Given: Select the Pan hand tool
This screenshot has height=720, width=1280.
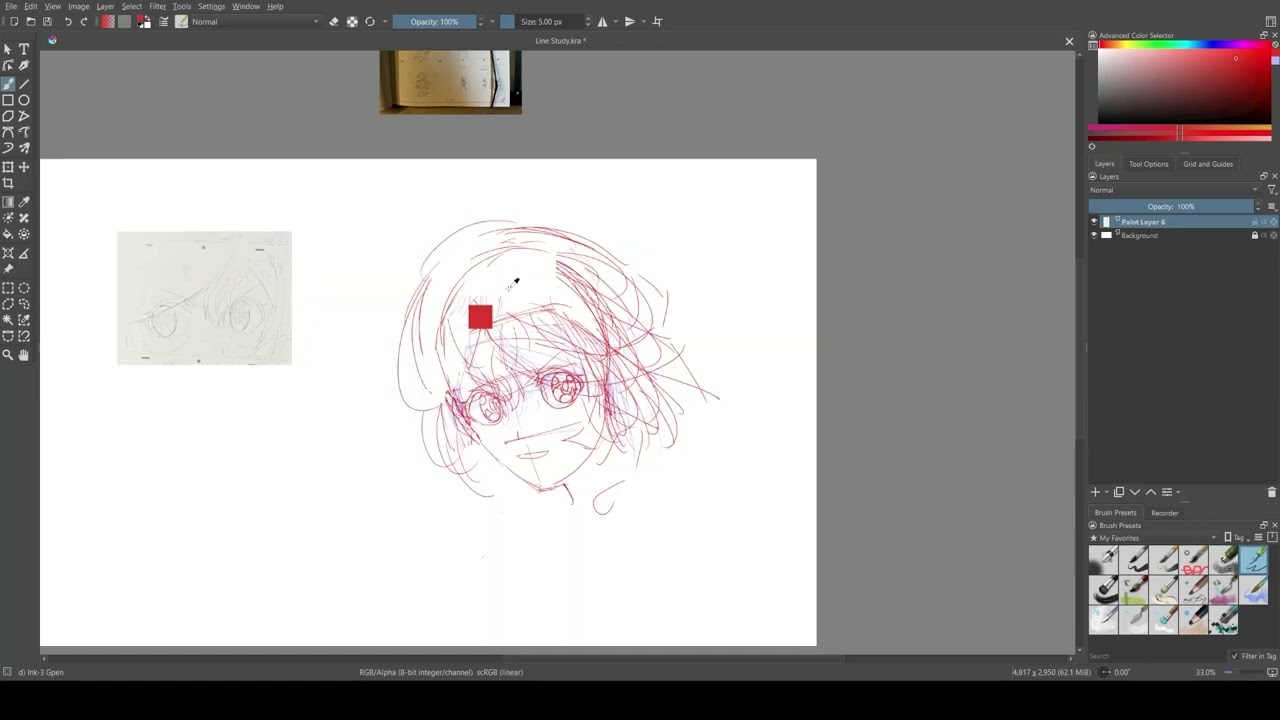Looking at the screenshot, I should point(24,355).
